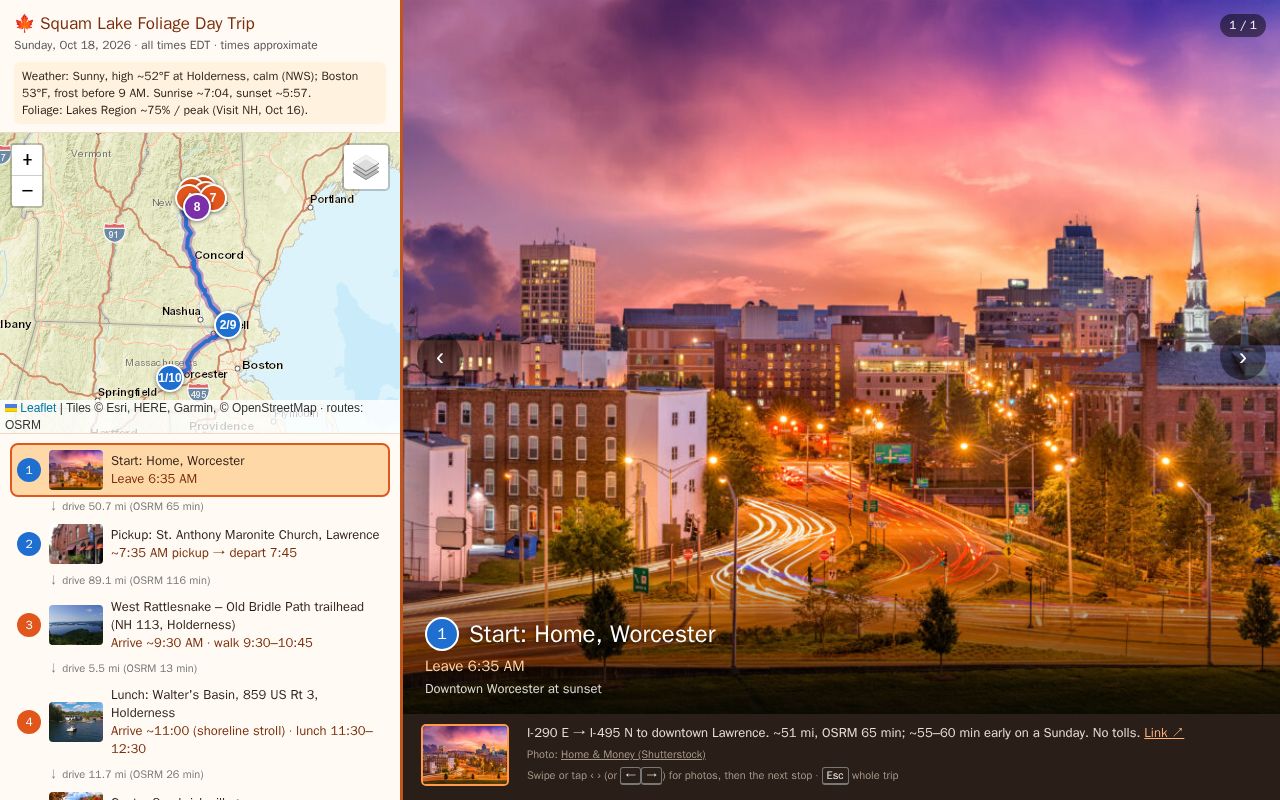This screenshot has width=1280, height=800.
Task: Click the weather and foliage info box
Action: [x=200, y=93]
